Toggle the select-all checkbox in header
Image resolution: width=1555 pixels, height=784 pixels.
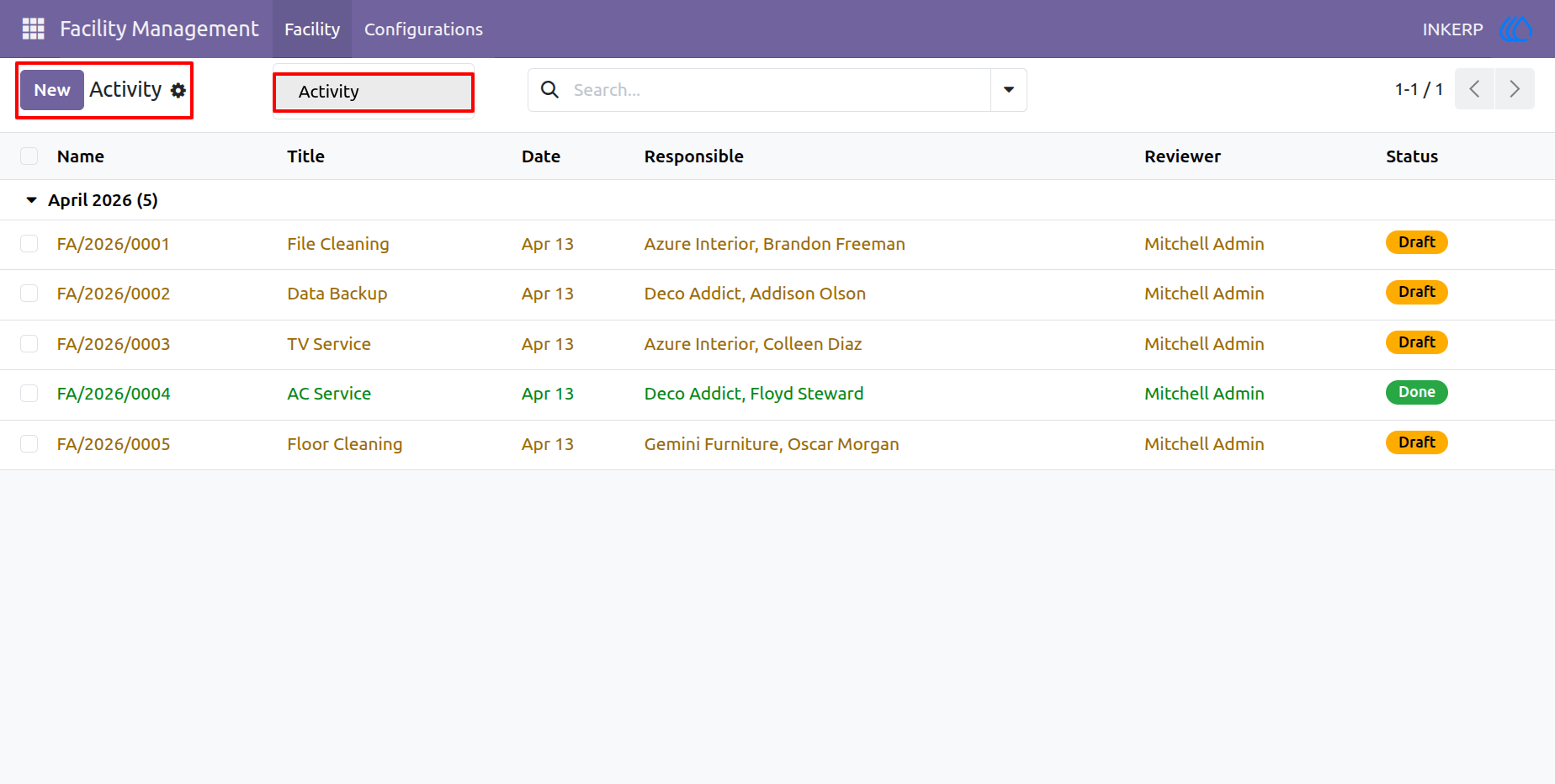coord(29,156)
